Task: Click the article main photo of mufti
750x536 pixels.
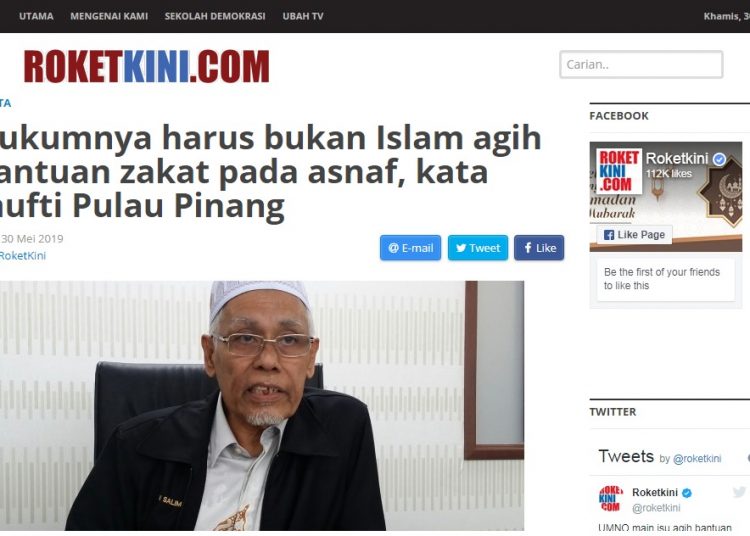Action: click(262, 405)
